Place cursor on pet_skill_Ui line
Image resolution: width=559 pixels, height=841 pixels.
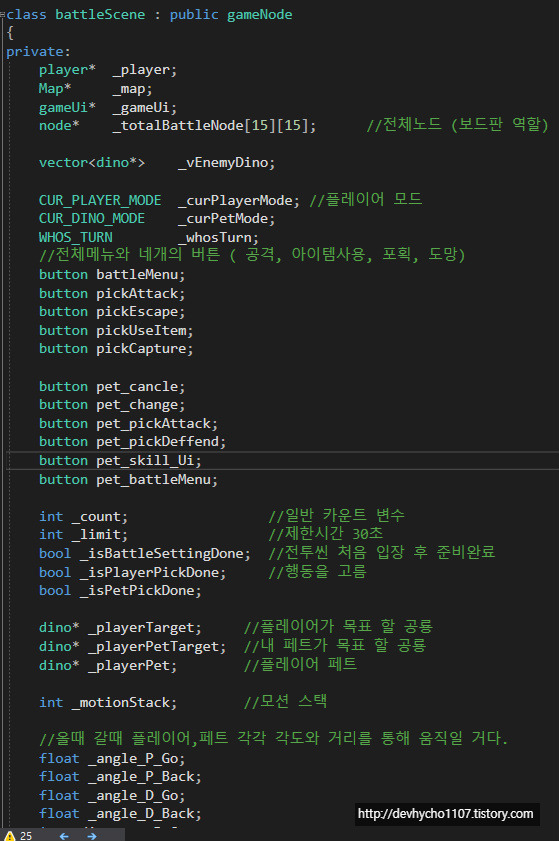click(x=283, y=461)
